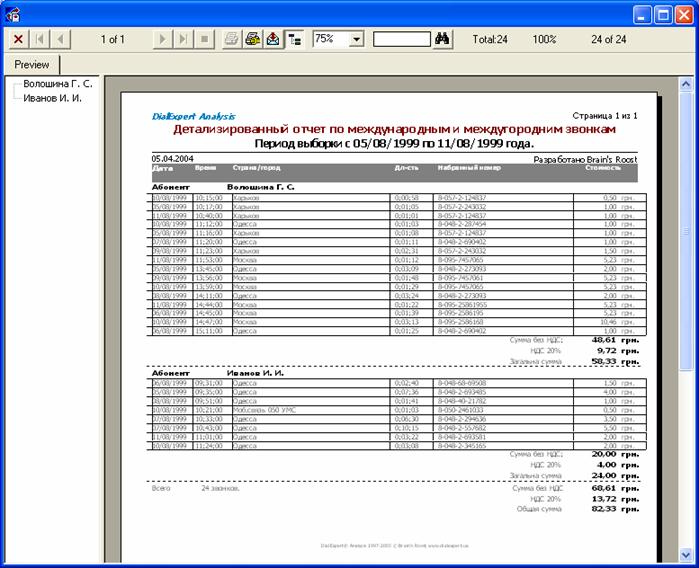
Task: Select Волошина Г. С. in group tree
Action: [x=58, y=84]
